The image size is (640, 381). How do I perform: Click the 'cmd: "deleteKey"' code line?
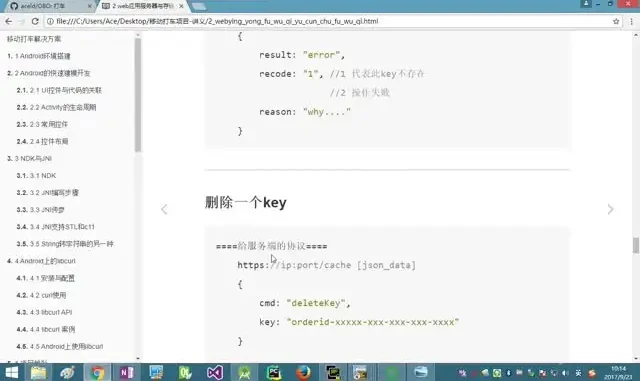click(304, 303)
